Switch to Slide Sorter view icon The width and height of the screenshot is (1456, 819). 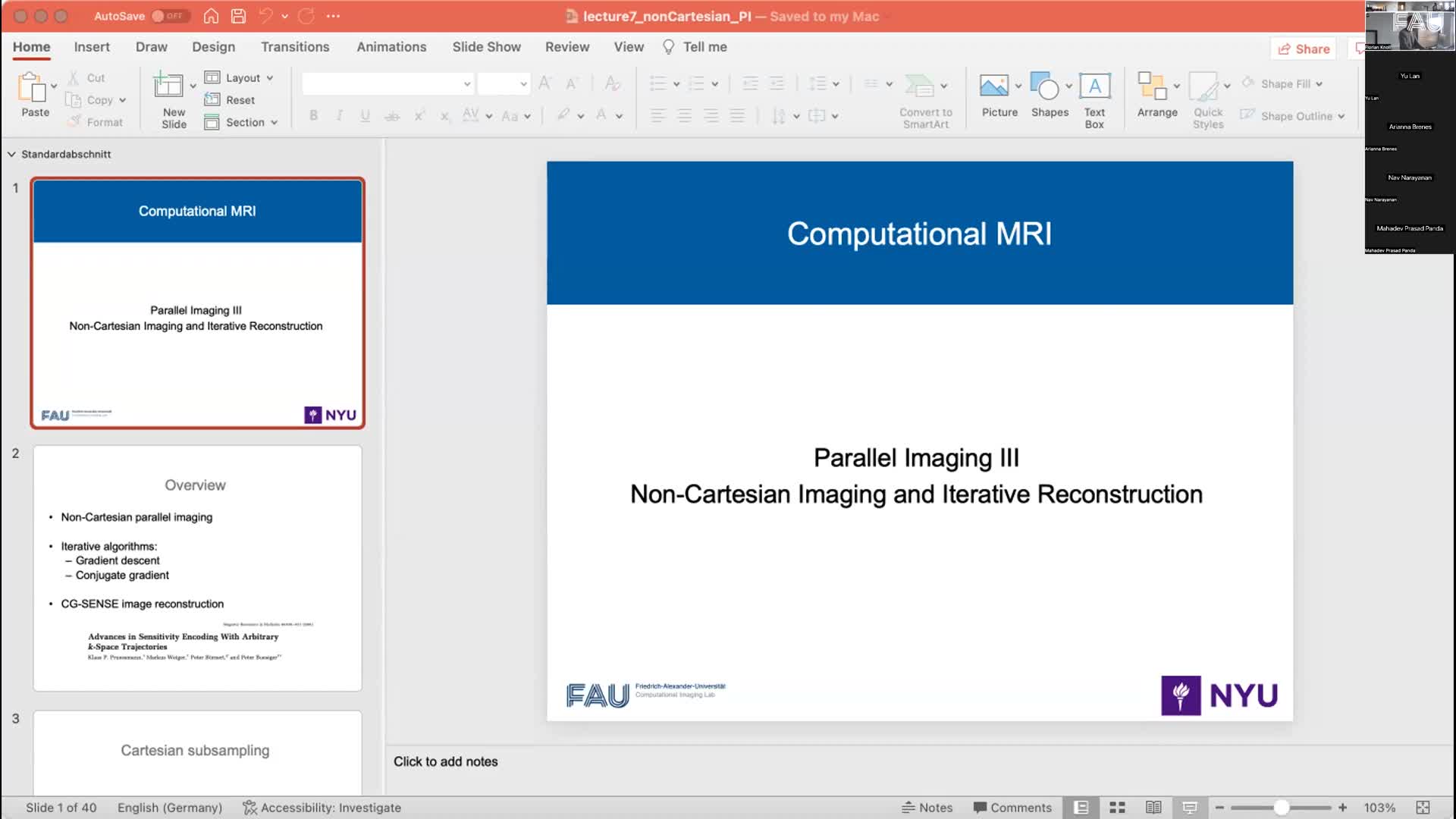click(x=1117, y=808)
